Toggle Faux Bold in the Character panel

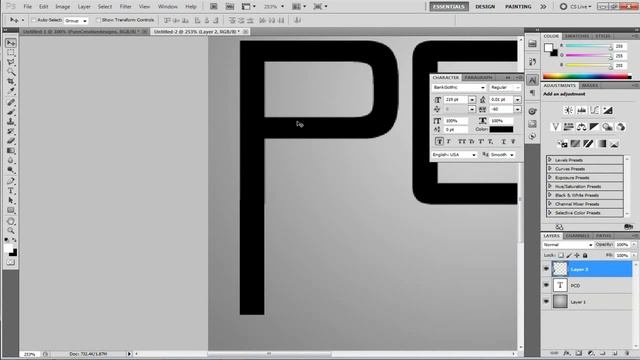click(x=439, y=141)
